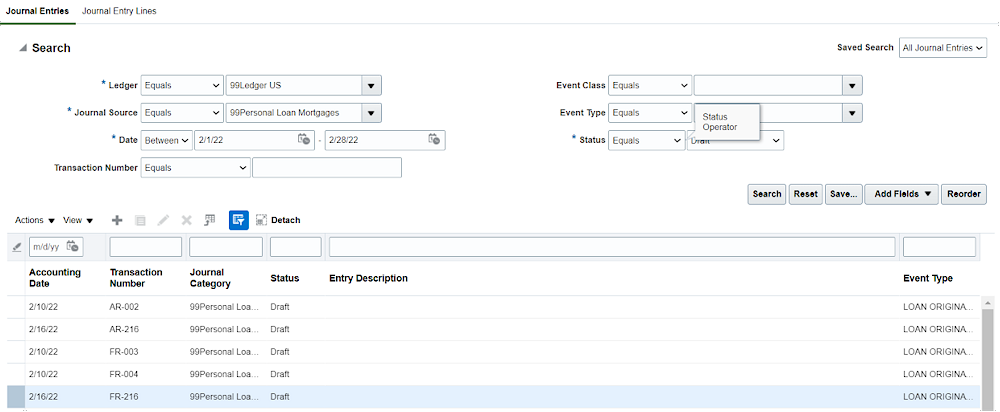Click the clear filters eraser icon
Image resolution: width=1000 pixels, height=412 pixels.
click(x=17, y=247)
